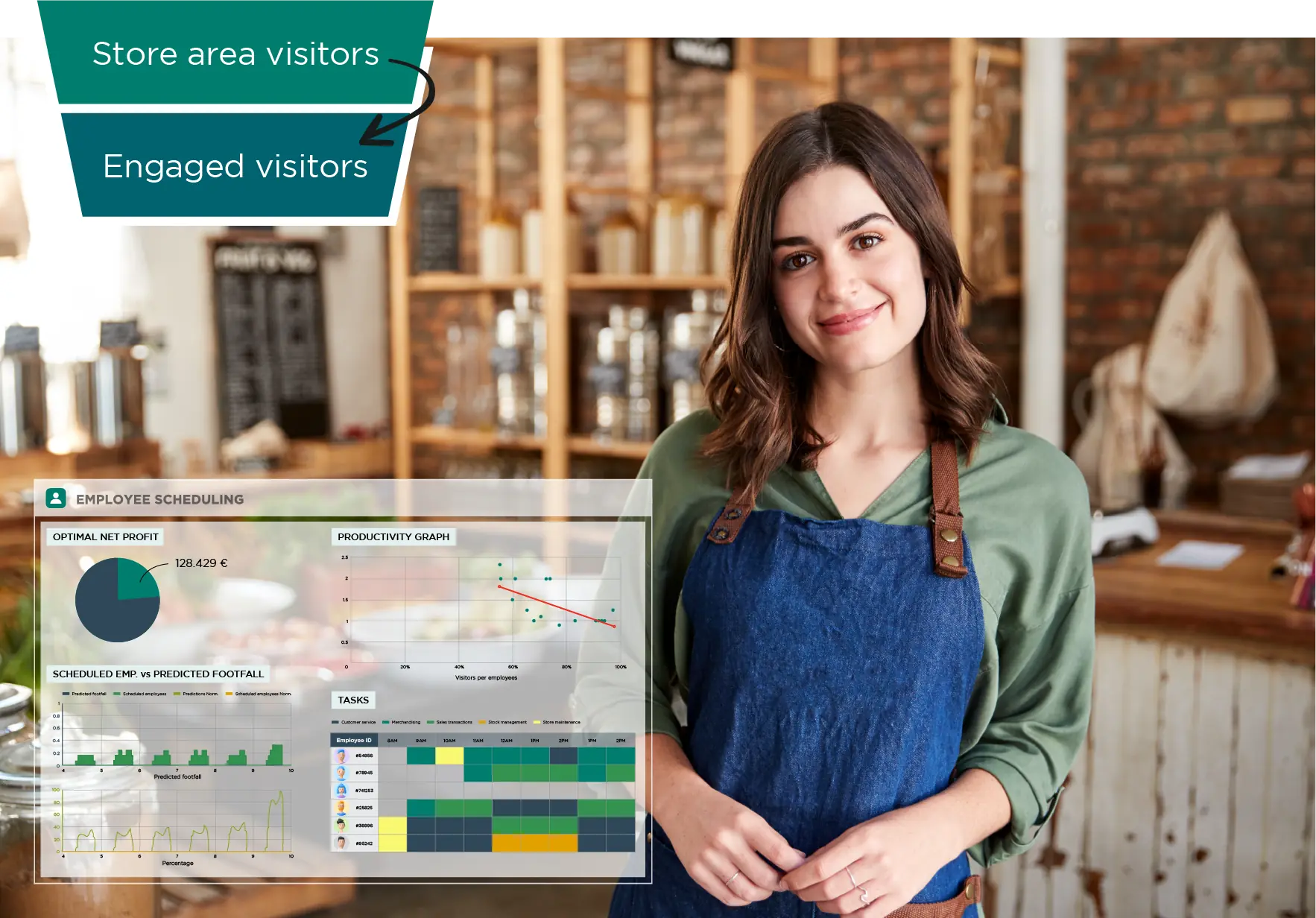Collapse the Optimal Net Profit panel

pos(104,536)
